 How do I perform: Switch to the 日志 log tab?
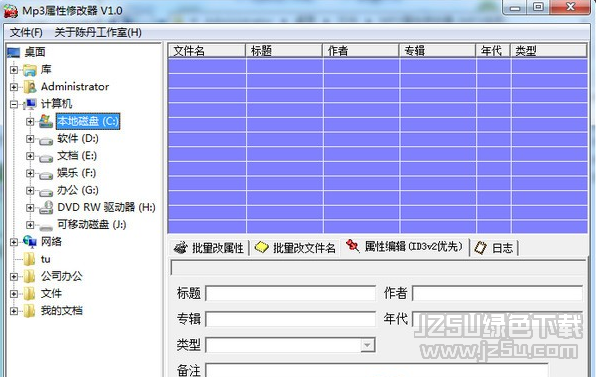494,248
